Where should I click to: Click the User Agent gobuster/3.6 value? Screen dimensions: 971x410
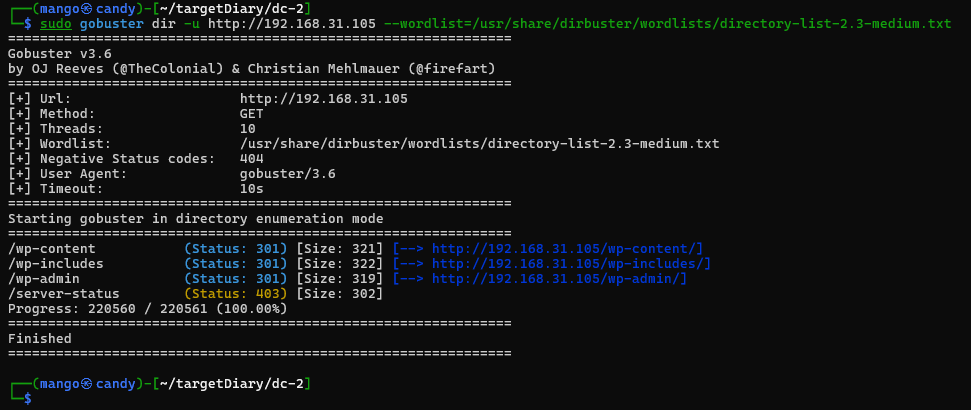[288, 174]
